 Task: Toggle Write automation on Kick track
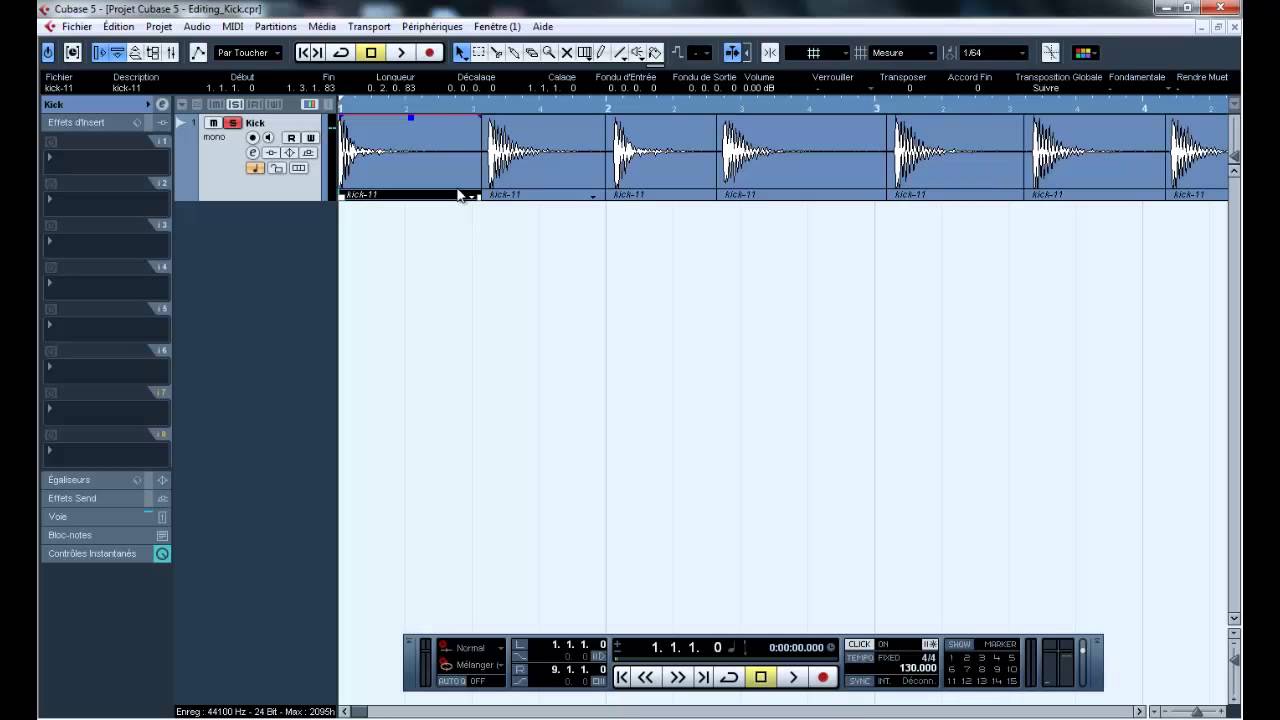click(x=310, y=138)
